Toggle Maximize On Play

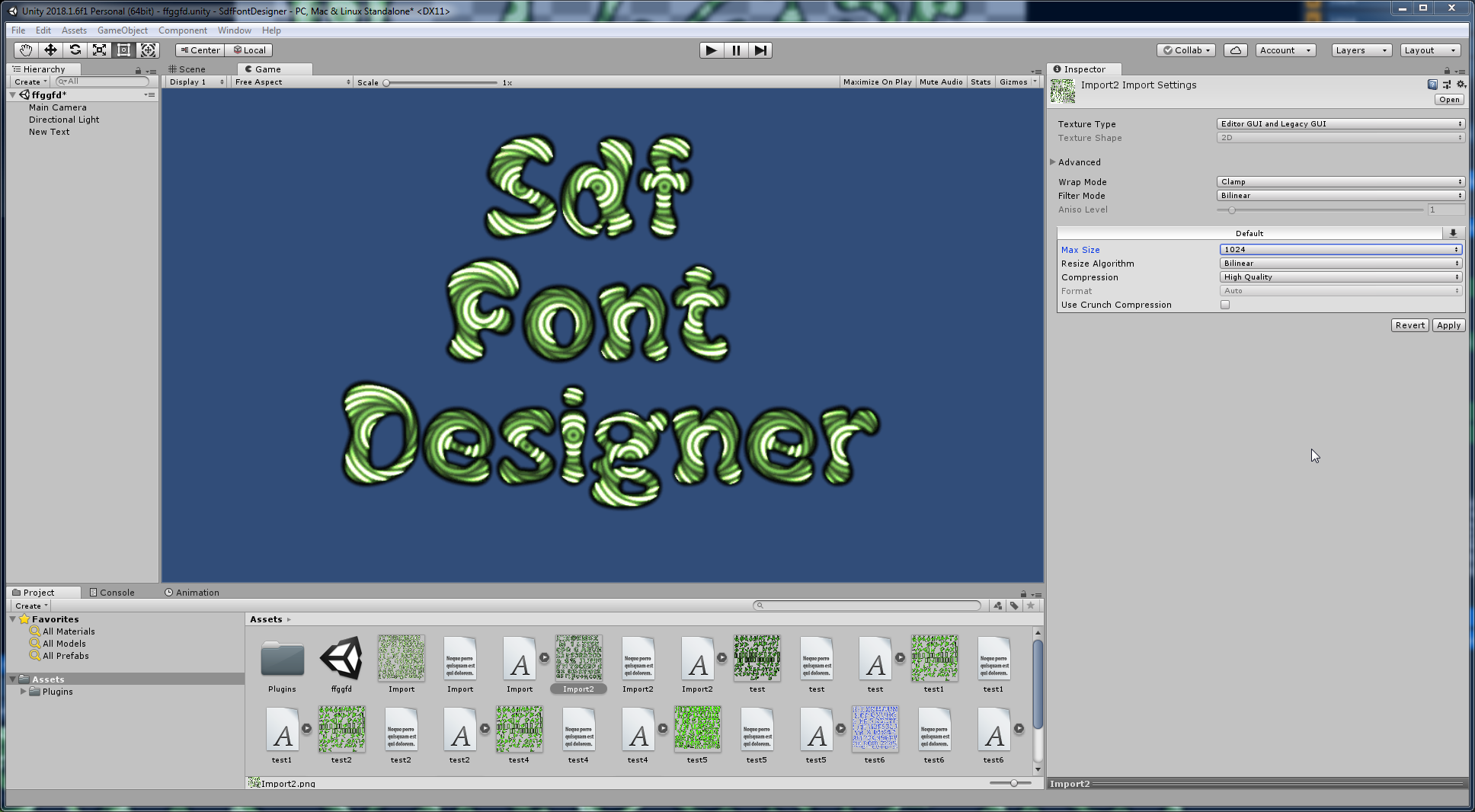pyautogui.click(x=877, y=82)
